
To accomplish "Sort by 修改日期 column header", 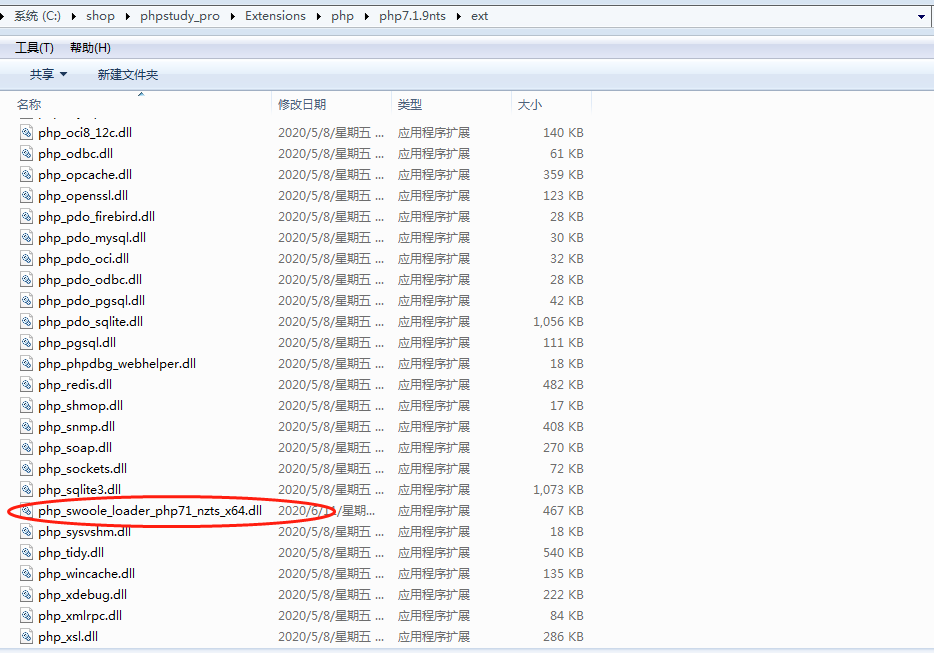I will pos(302,105).
